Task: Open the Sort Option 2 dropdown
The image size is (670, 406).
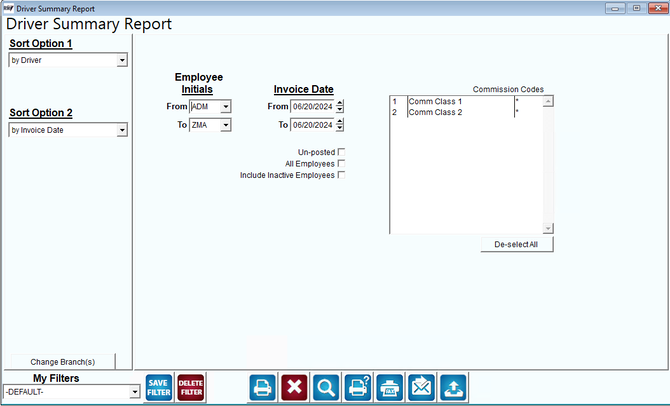Action: [122, 130]
